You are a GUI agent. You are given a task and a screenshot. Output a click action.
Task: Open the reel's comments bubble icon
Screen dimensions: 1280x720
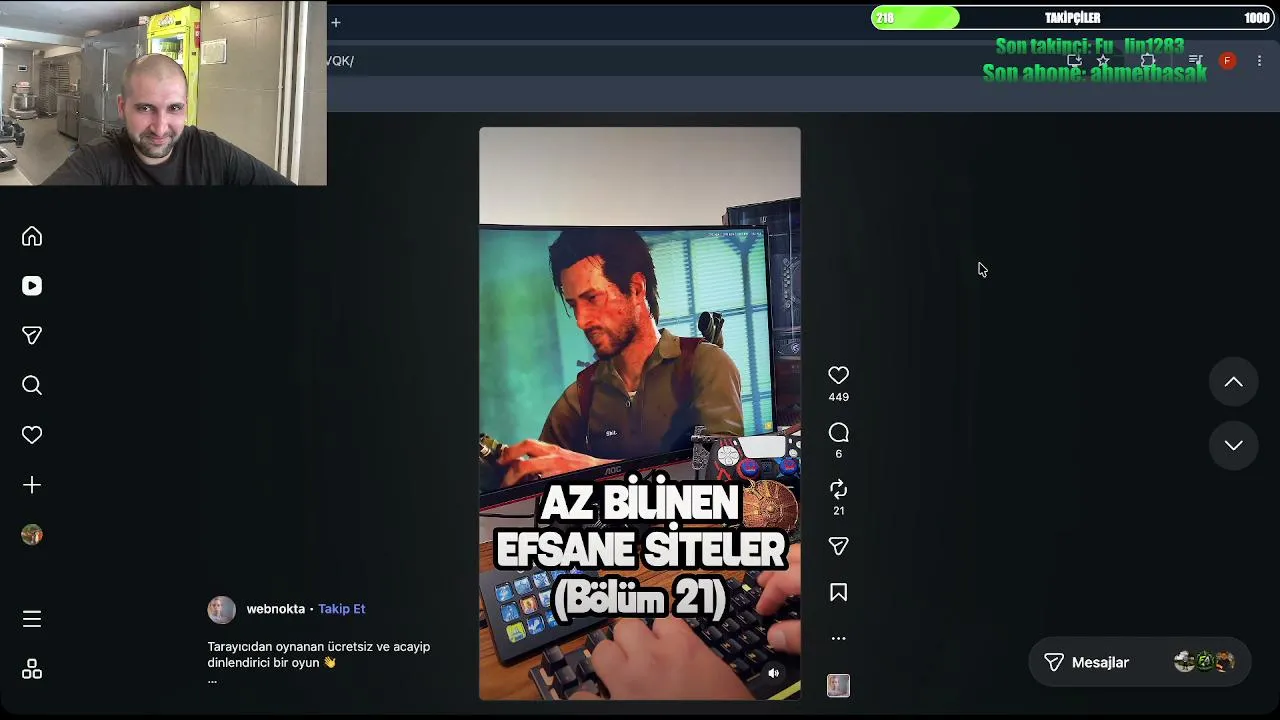coord(838,433)
